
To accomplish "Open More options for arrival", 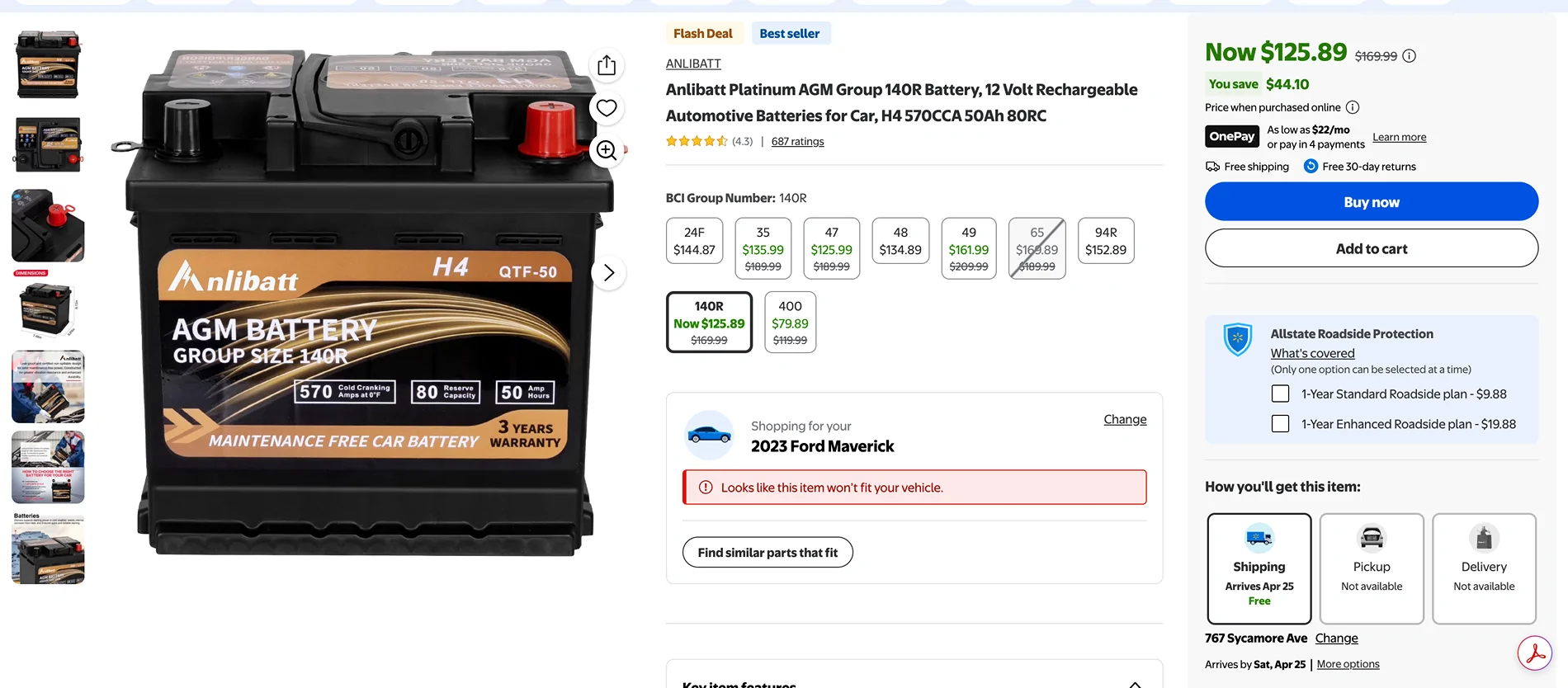I will 1348,664.
